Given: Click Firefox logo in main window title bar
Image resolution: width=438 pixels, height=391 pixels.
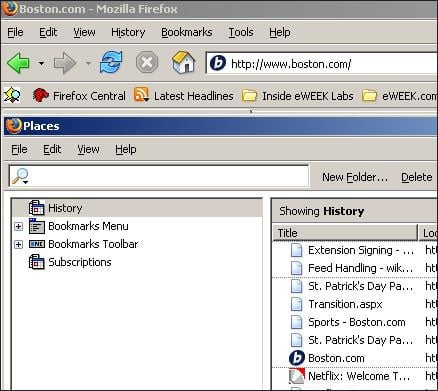Looking at the screenshot, I should [x=10, y=8].
